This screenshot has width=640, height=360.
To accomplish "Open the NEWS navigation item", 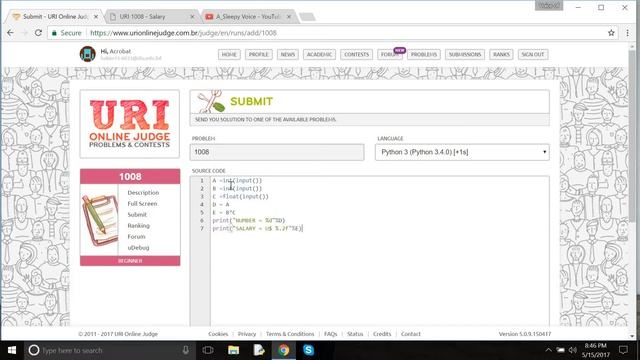I will 288,54.
